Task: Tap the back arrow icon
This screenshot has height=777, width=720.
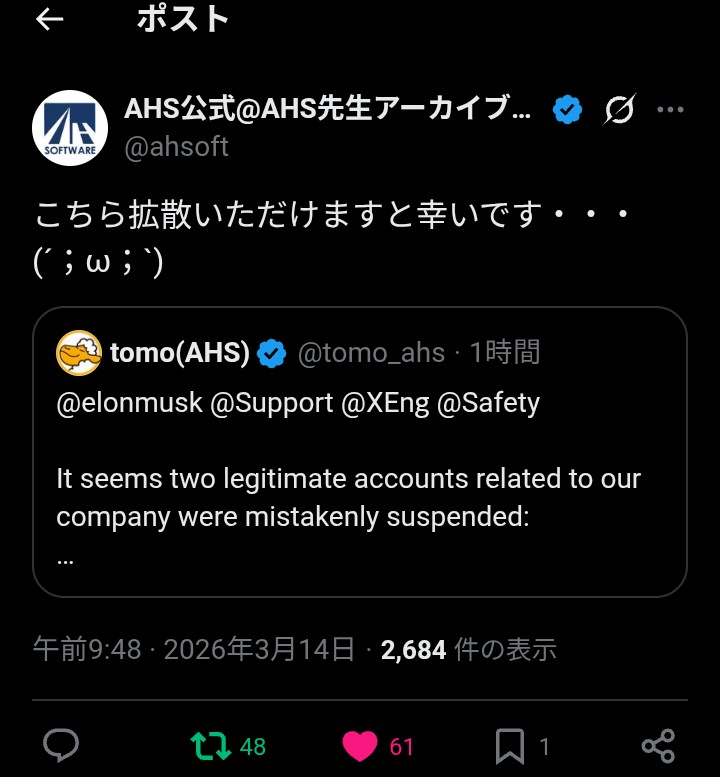Action: [50, 20]
